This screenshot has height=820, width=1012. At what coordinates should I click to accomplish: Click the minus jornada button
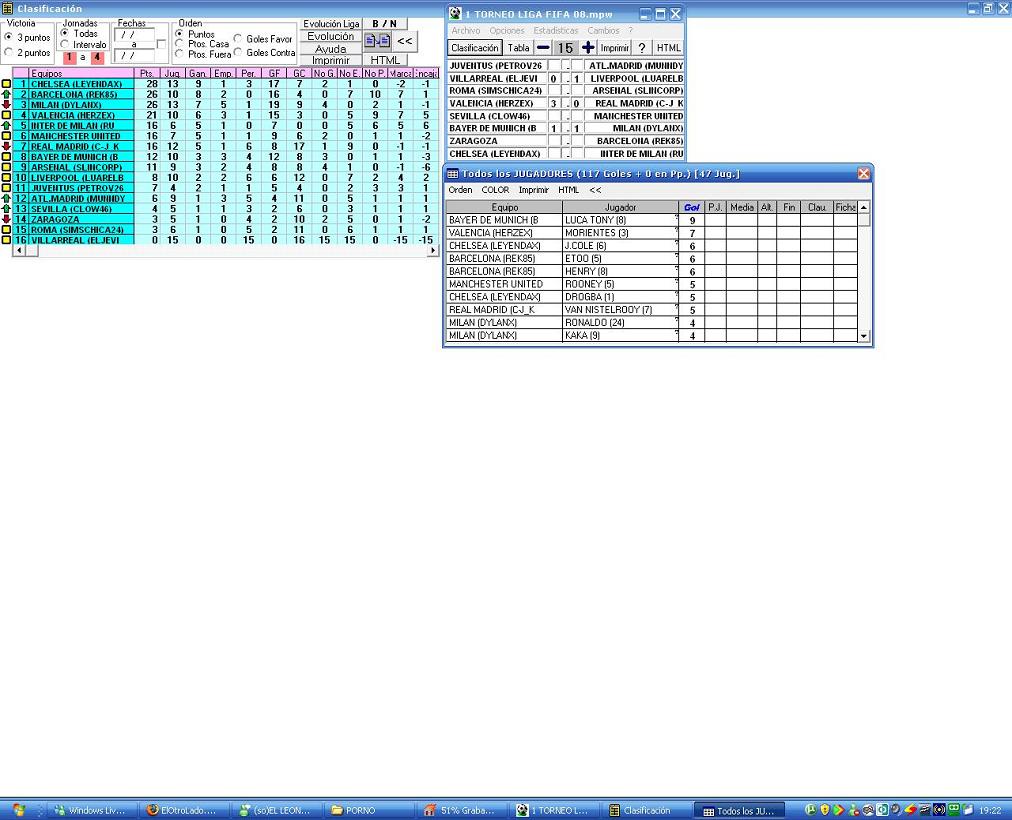click(x=543, y=47)
